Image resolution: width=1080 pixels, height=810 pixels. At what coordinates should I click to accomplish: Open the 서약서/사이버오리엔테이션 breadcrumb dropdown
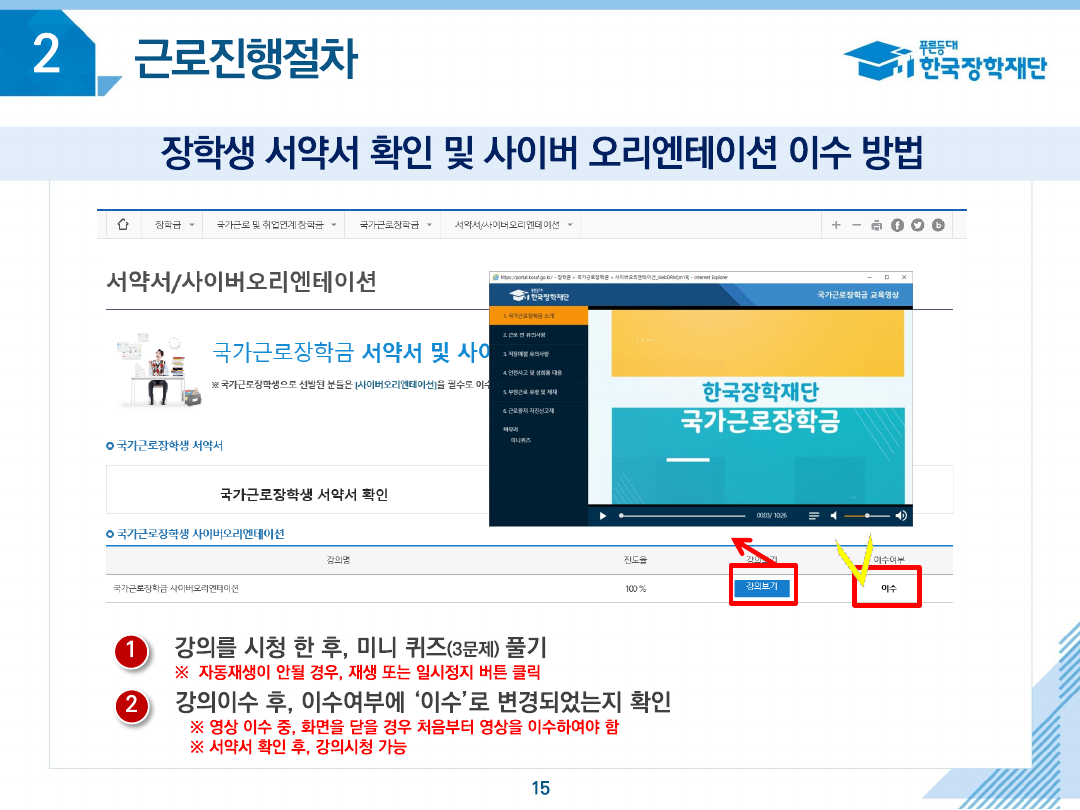tap(514, 225)
